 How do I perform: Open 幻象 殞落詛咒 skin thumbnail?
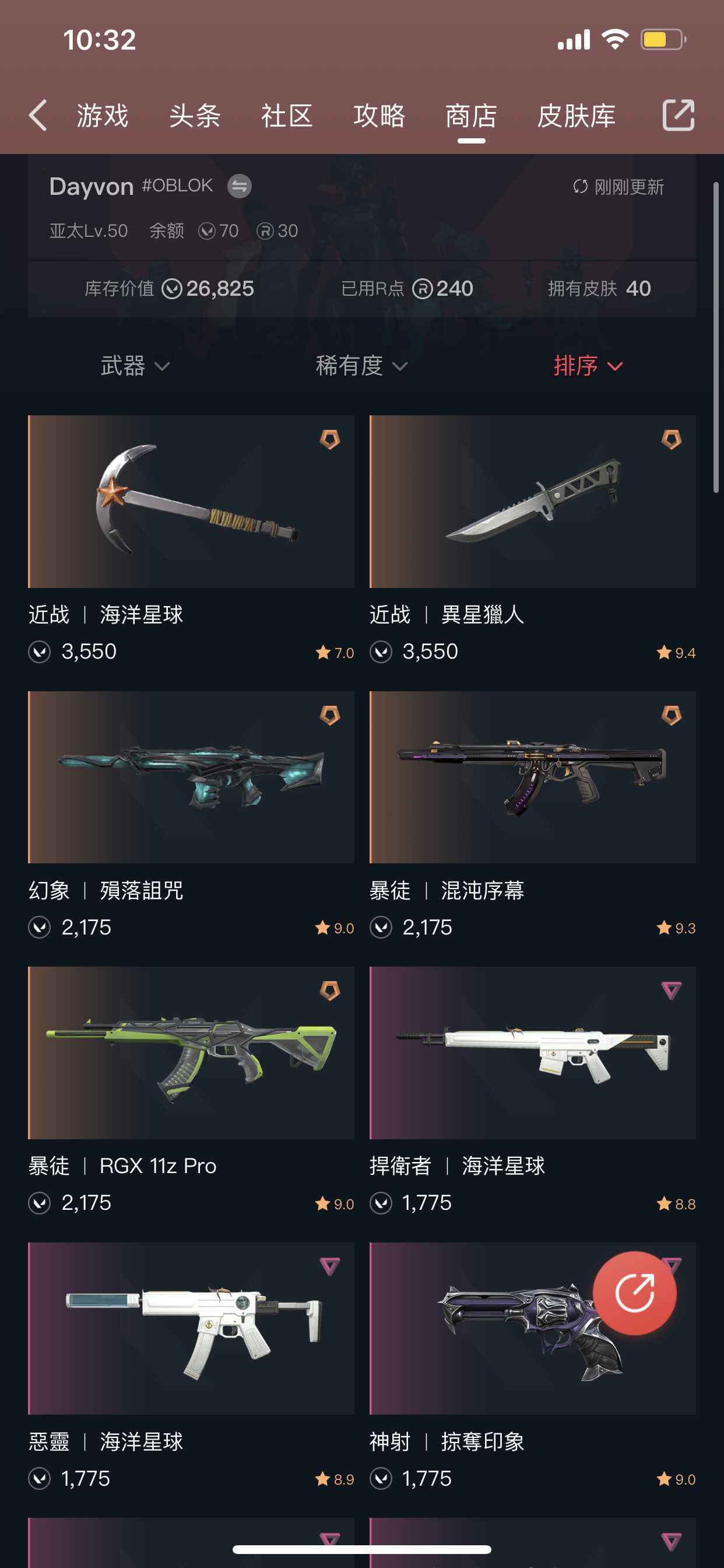(191, 776)
